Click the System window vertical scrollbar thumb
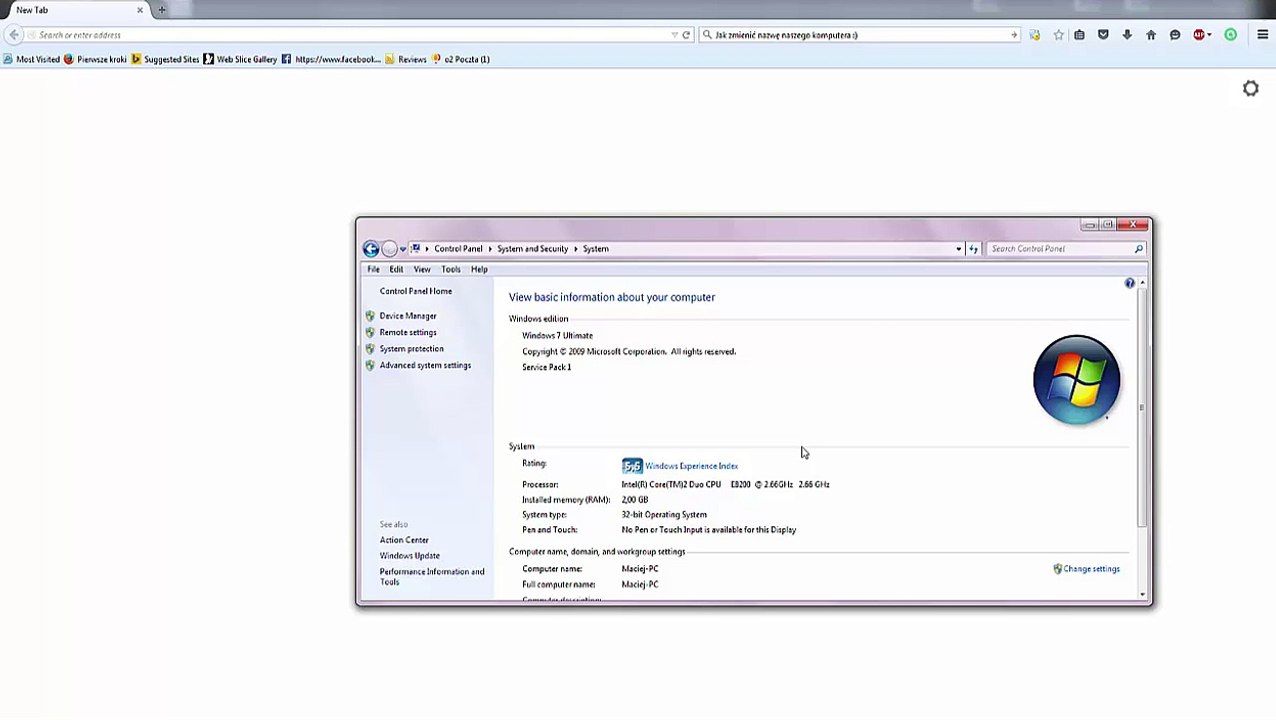 (x=1142, y=408)
